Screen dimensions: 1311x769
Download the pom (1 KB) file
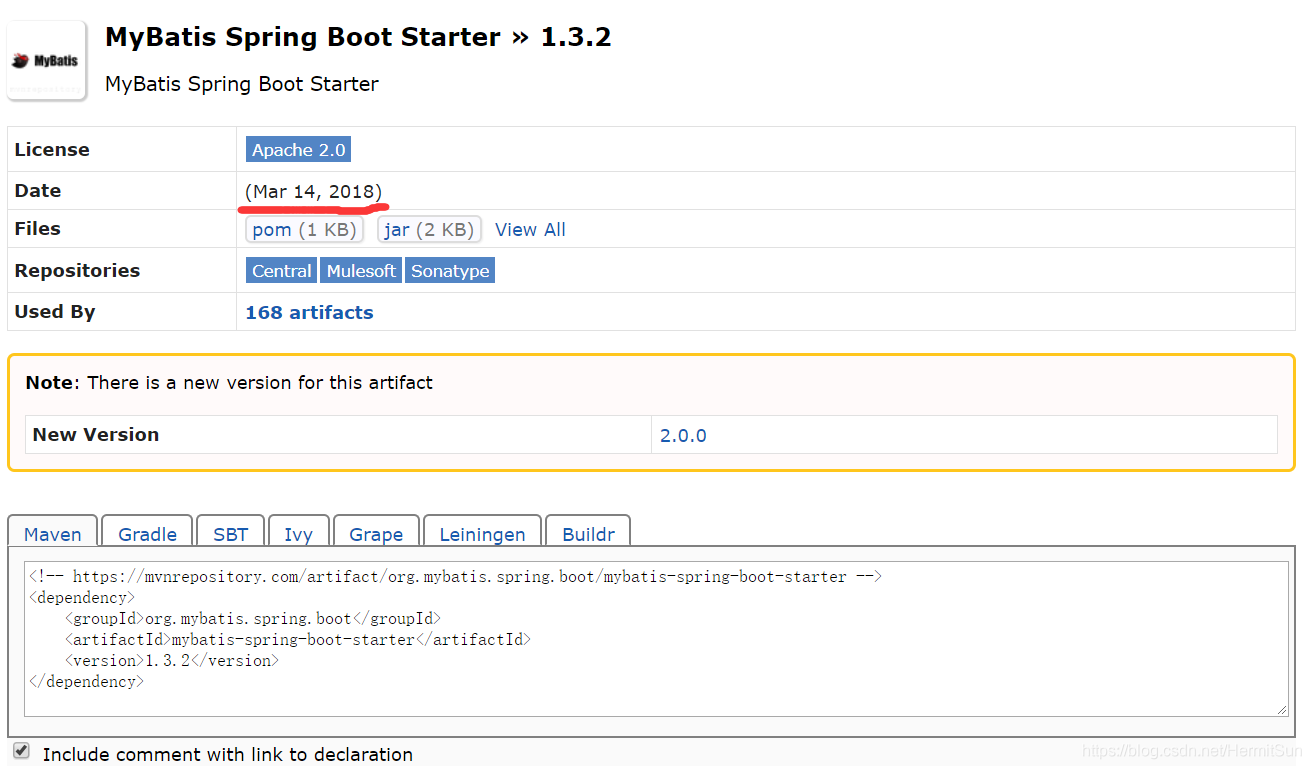point(304,230)
